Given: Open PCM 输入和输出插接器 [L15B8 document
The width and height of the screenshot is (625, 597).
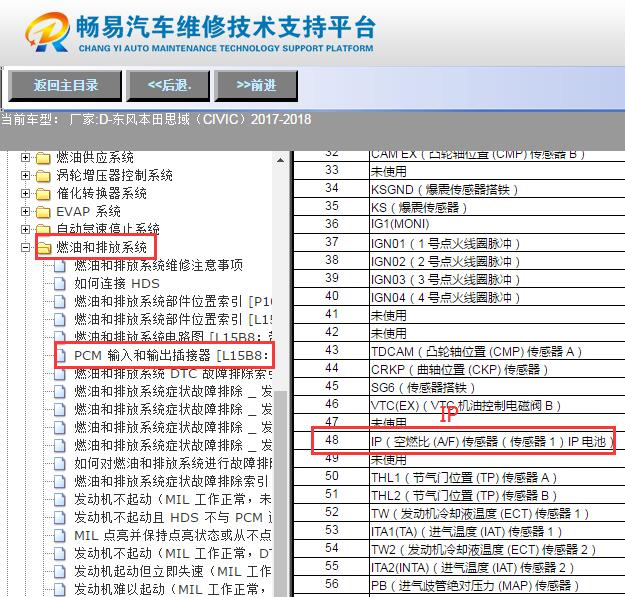Looking at the screenshot, I should coord(171,355).
